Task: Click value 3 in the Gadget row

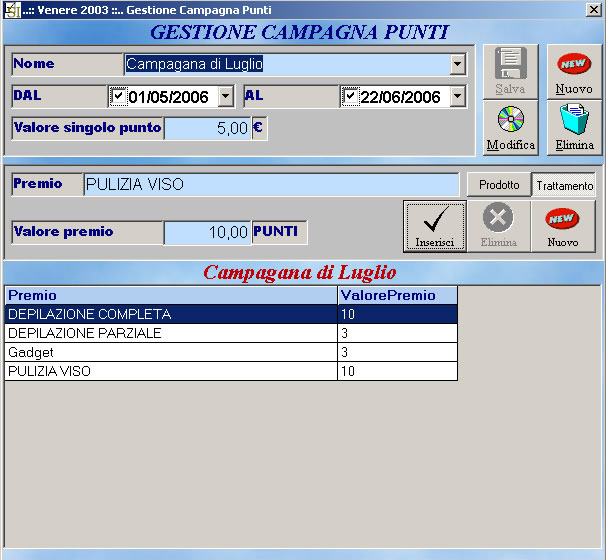Action: tap(397, 352)
